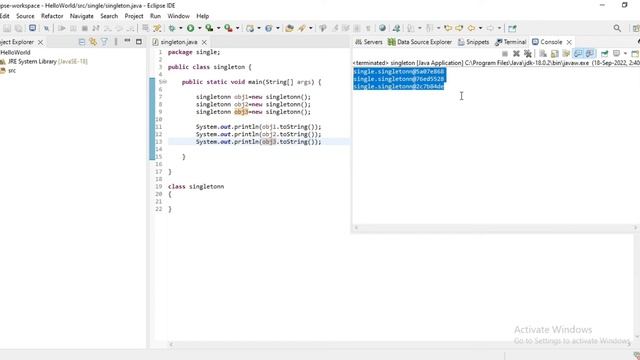Click the Pin Console icon
Viewport: 640px width, 360px height.
point(604,53)
